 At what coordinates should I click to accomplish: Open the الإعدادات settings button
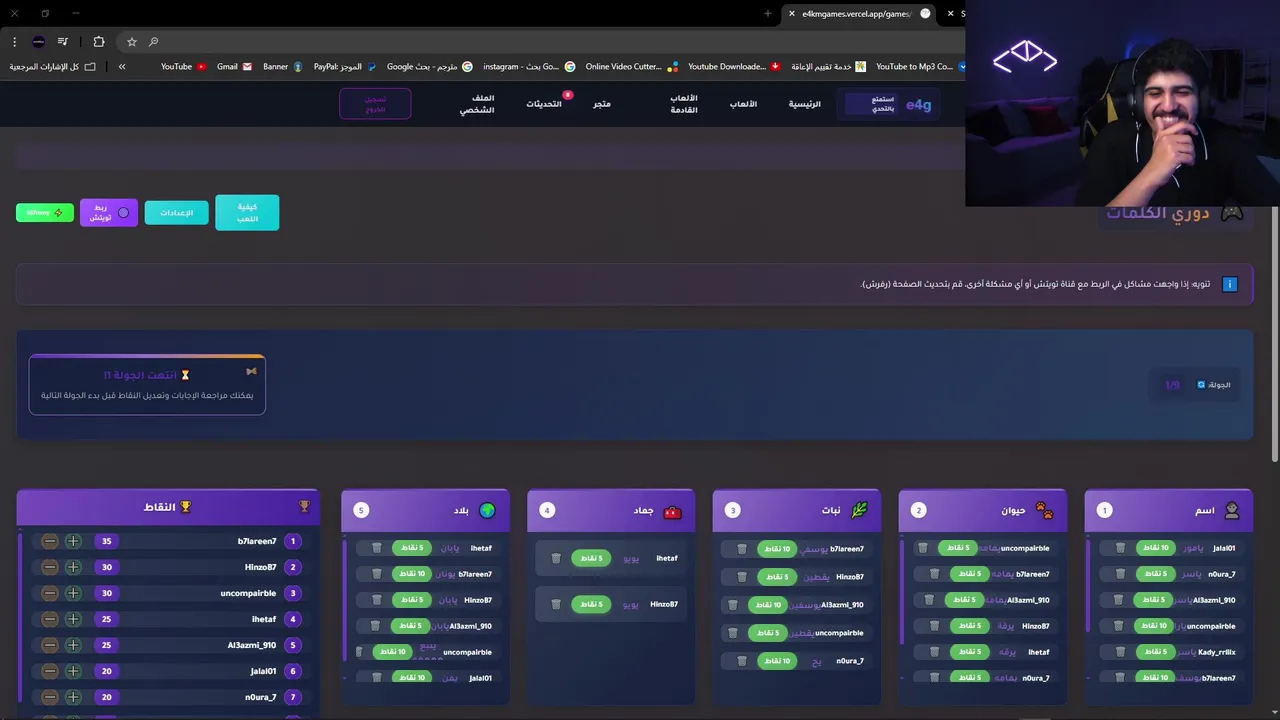177,213
